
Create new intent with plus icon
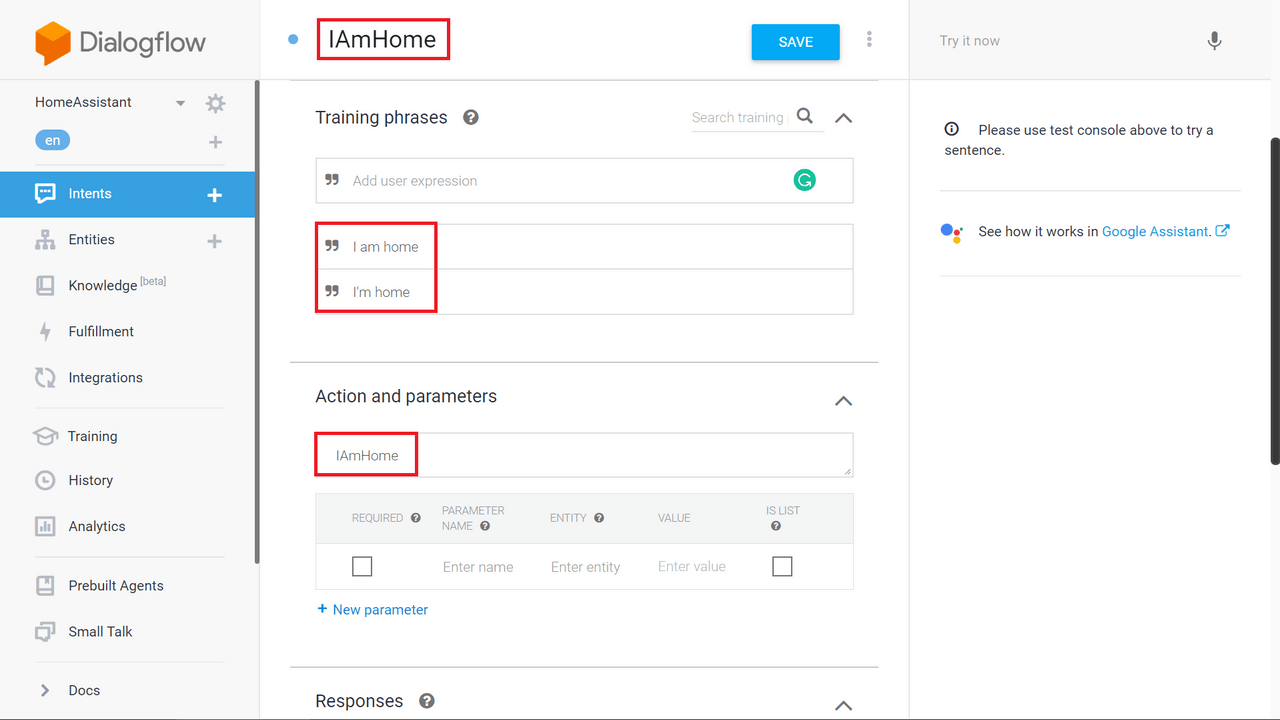coord(214,195)
